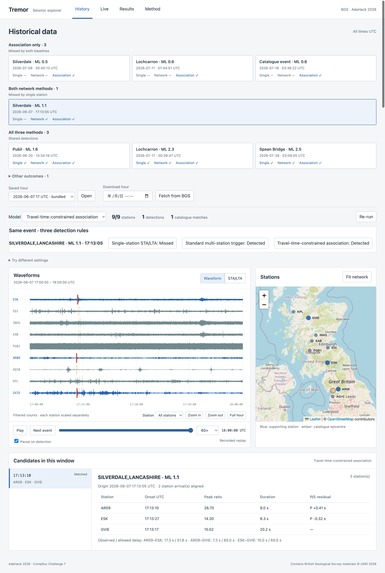
Task: Click the KPL channel label in waveforms
Action: pyautogui.click(x=16, y=381)
